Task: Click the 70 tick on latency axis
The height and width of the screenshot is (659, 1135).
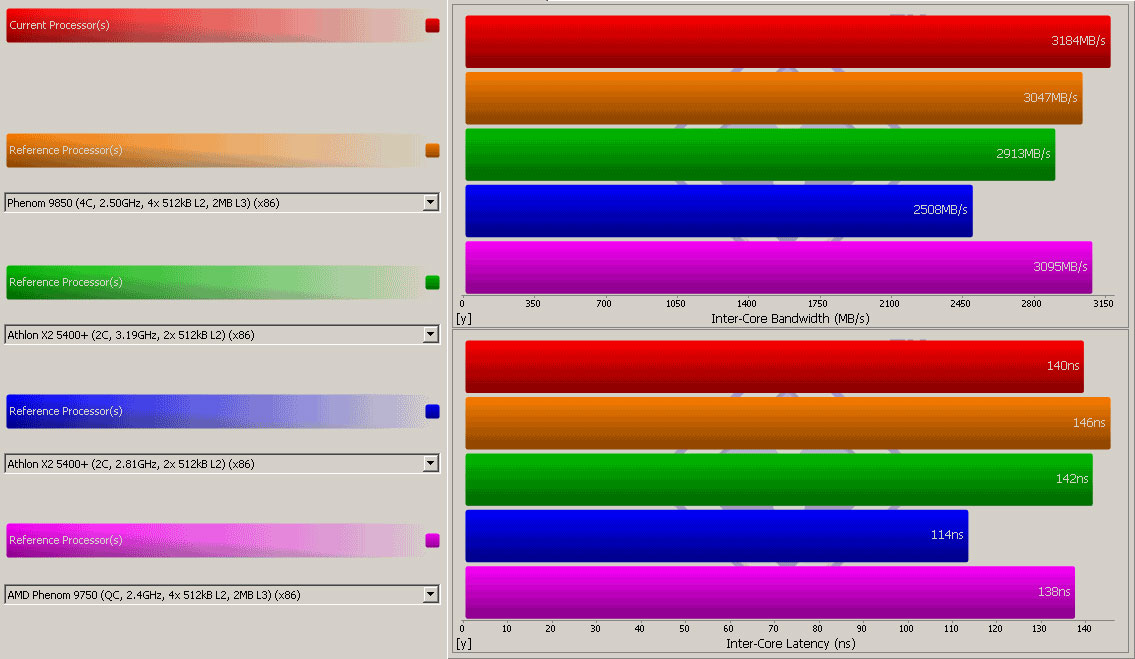Action: pos(773,629)
